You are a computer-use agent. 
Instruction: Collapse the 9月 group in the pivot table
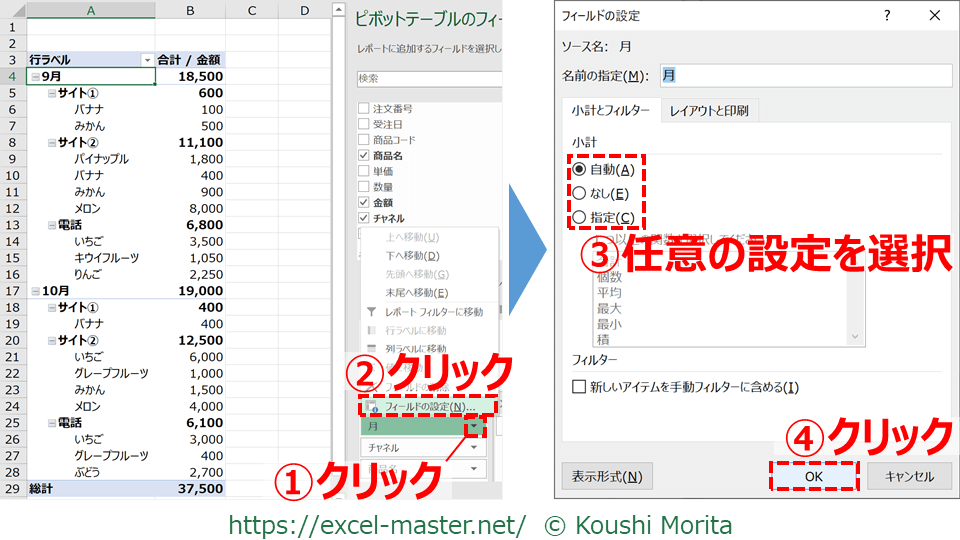coord(36,77)
